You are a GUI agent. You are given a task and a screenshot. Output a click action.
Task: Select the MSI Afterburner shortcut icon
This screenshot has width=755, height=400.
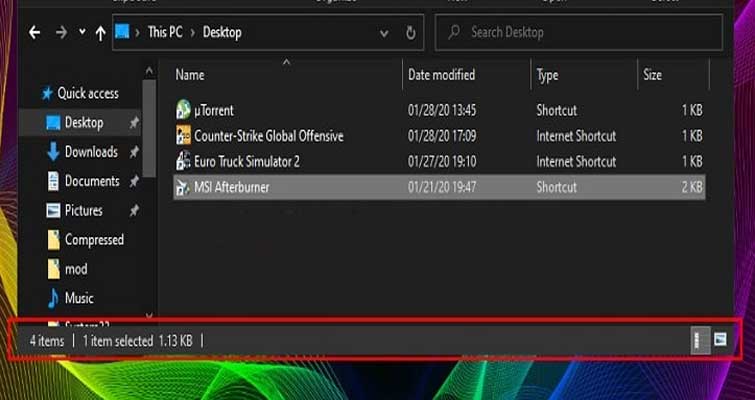[183, 187]
